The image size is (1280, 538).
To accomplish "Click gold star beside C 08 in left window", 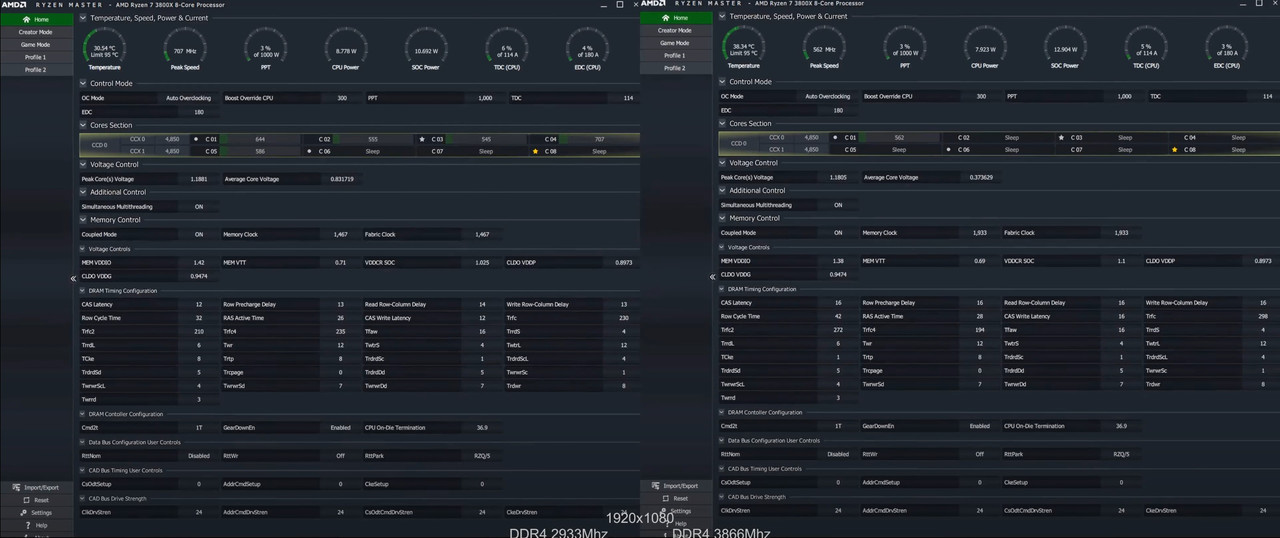I will point(536,151).
